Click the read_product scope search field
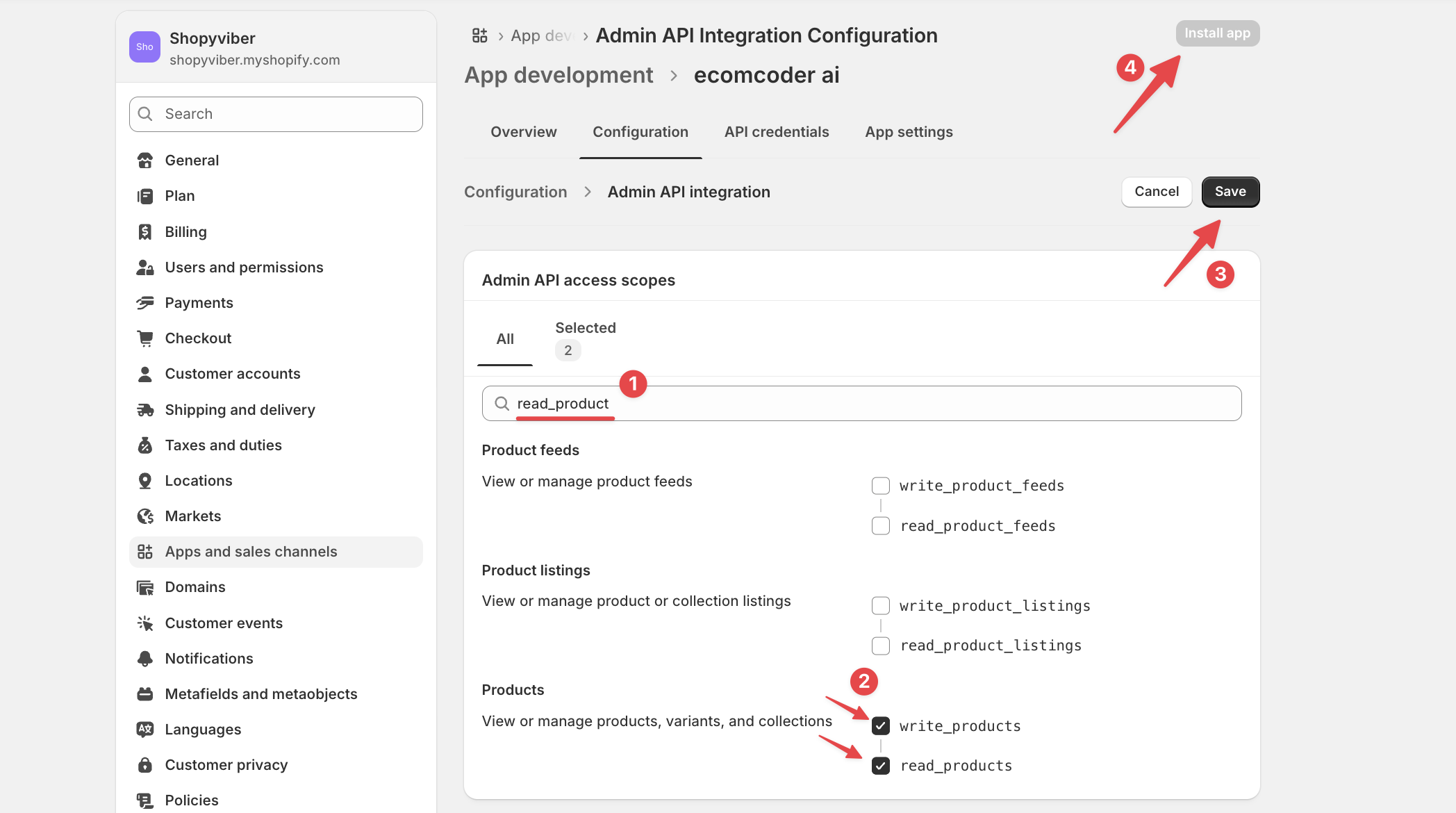Screen dimensions: 1456x813 [x=764, y=403]
